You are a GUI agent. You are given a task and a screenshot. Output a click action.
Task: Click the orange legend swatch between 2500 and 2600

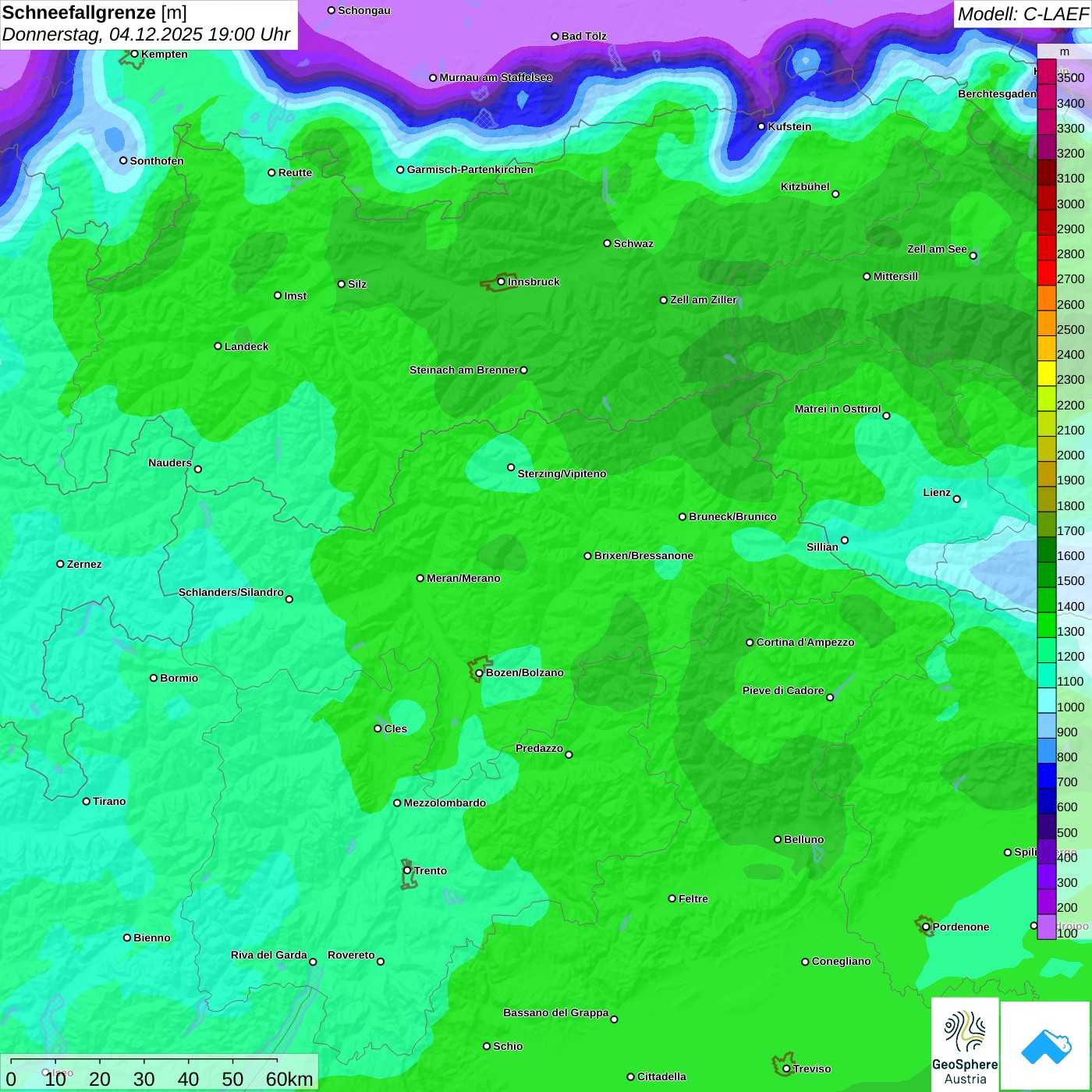click(x=1047, y=323)
